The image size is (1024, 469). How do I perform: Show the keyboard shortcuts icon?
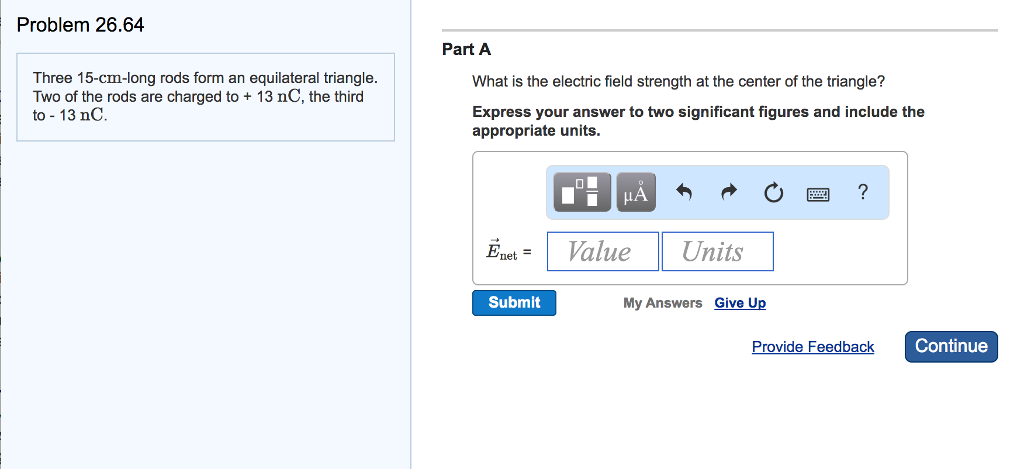pyautogui.click(x=819, y=194)
